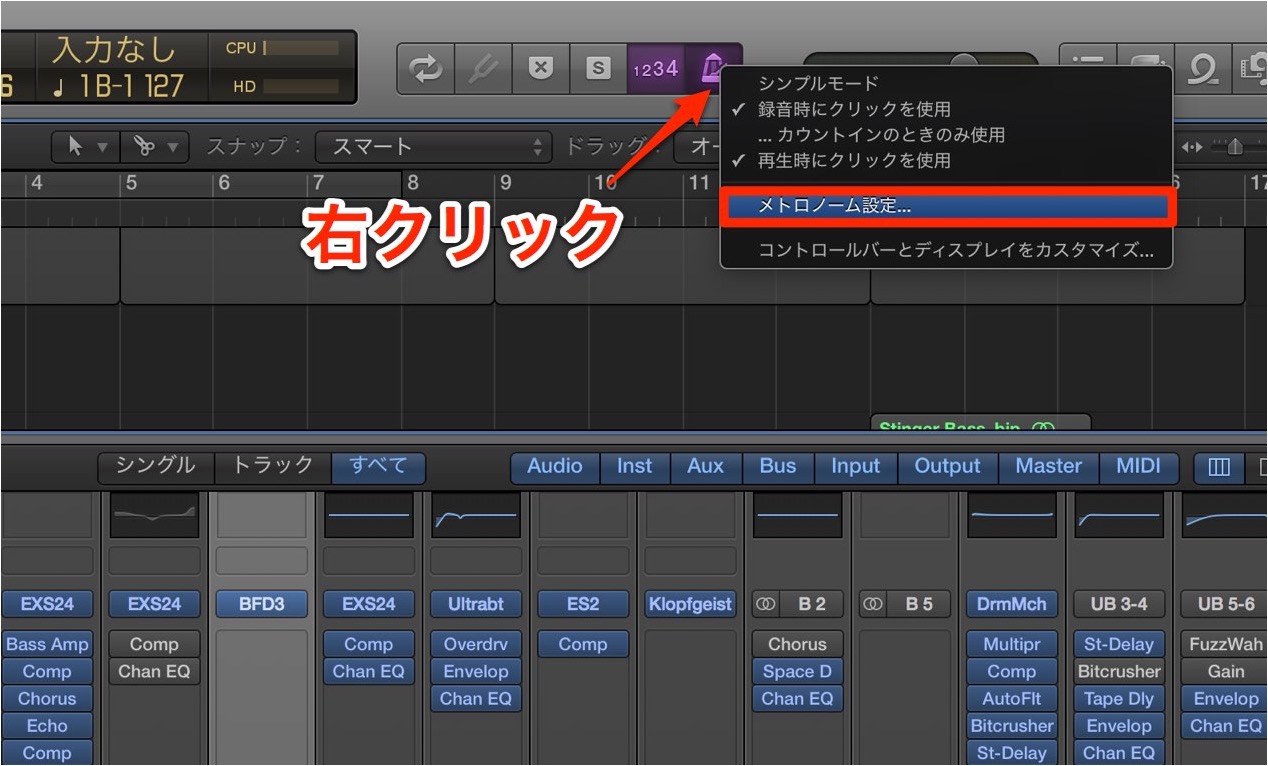Open the Tuner from the control bar
The image size is (1268, 766).
(x=484, y=69)
